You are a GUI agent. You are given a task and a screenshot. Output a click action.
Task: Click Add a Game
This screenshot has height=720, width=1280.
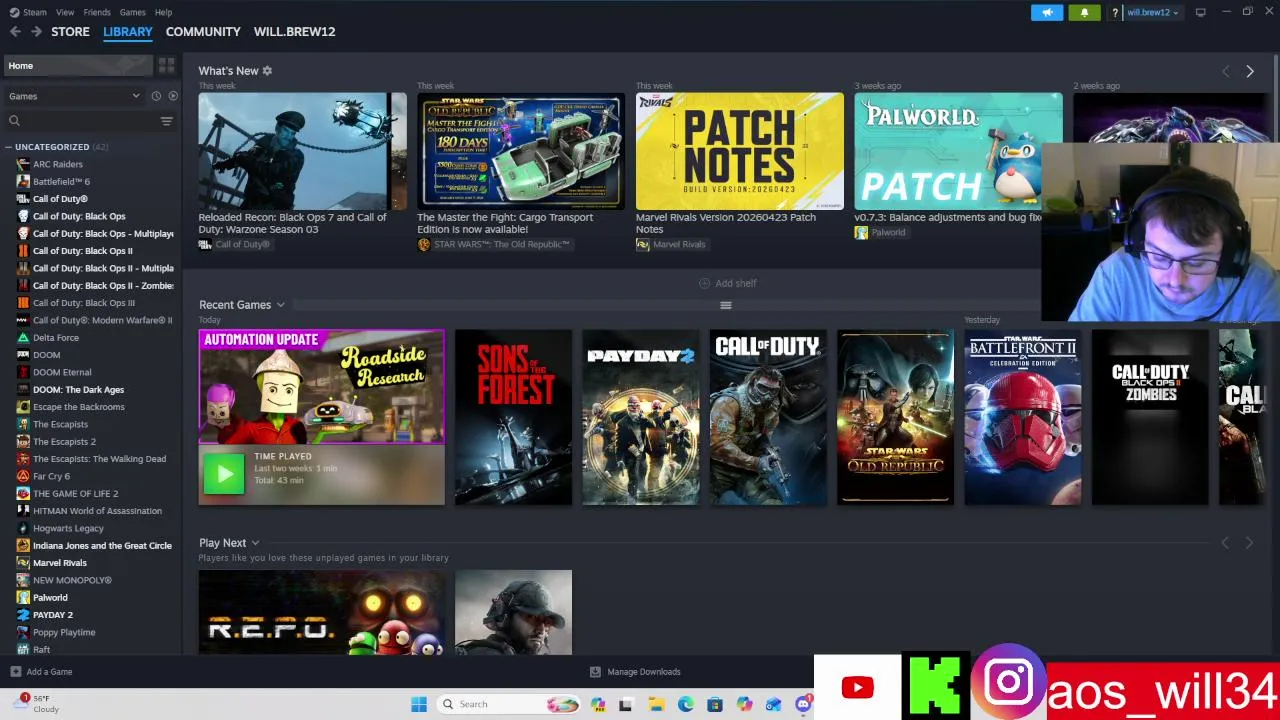click(x=41, y=672)
